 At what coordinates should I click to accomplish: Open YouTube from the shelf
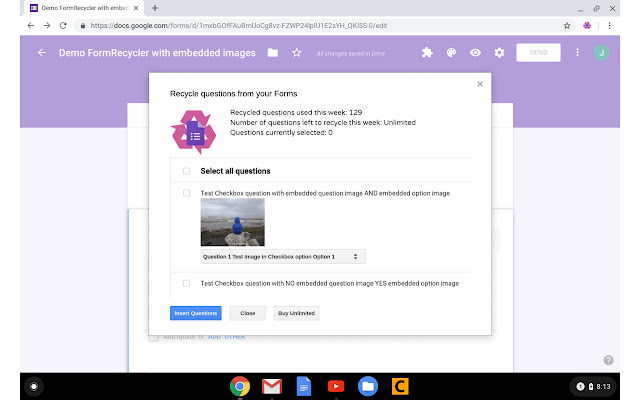[336, 386]
